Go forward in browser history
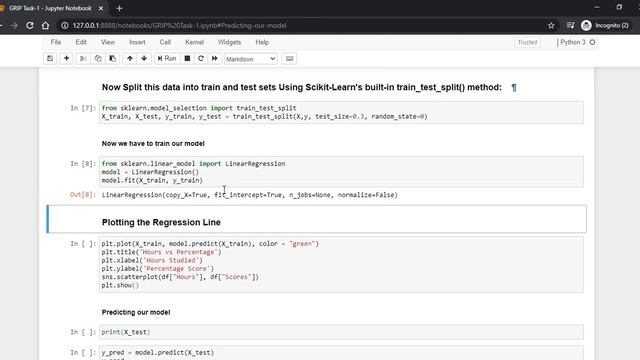The height and width of the screenshot is (360, 640). point(14,25)
